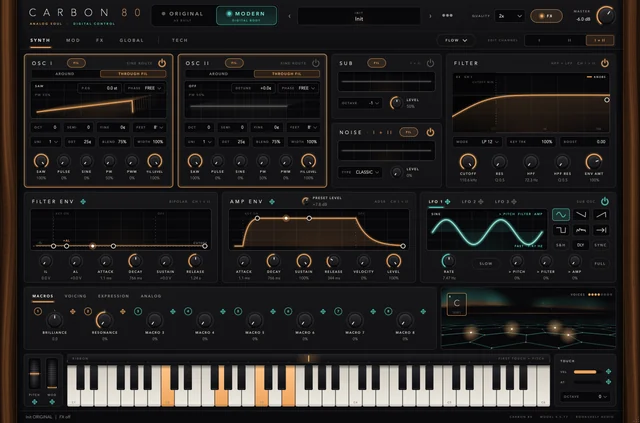Image resolution: width=640 pixels, height=423 pixels.
Task: Select one-shot arrow LFO mode icon
Action: 601,230
